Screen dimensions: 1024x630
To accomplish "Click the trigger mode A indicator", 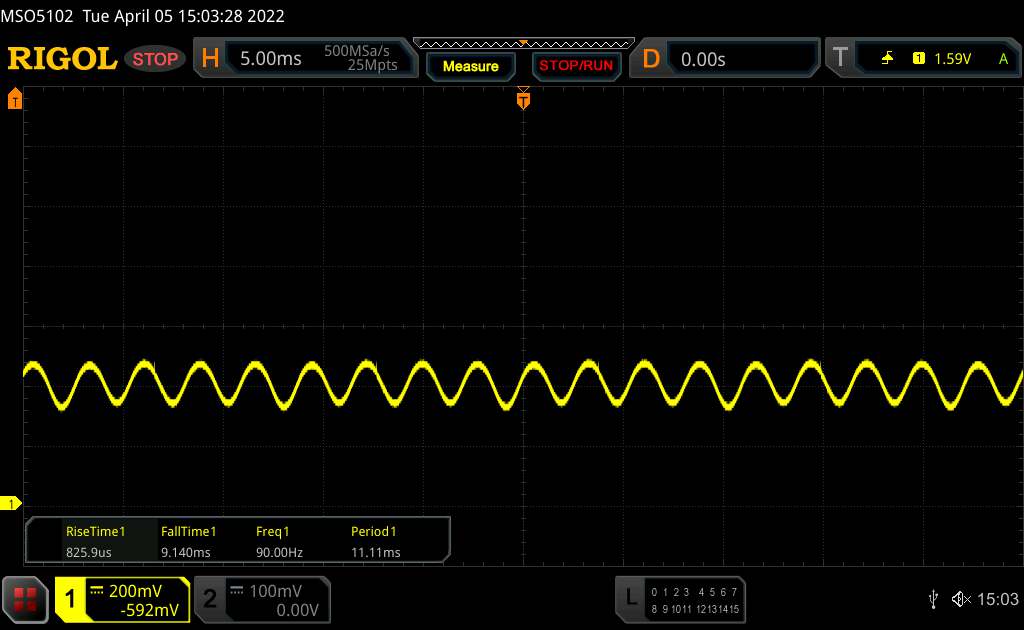I will click(x=1003, y=59).
